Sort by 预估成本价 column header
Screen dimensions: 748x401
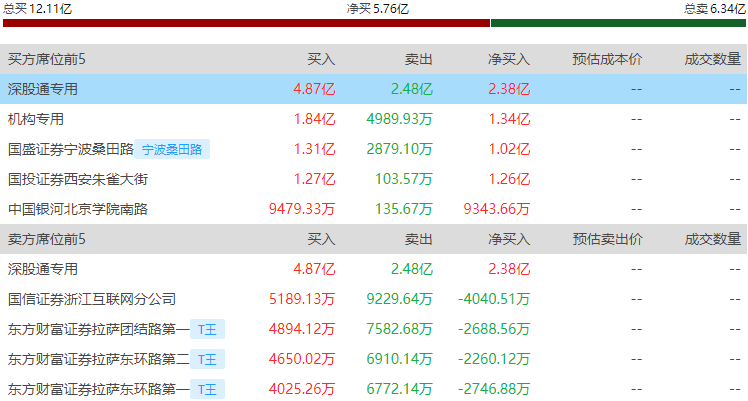(607, 59)
